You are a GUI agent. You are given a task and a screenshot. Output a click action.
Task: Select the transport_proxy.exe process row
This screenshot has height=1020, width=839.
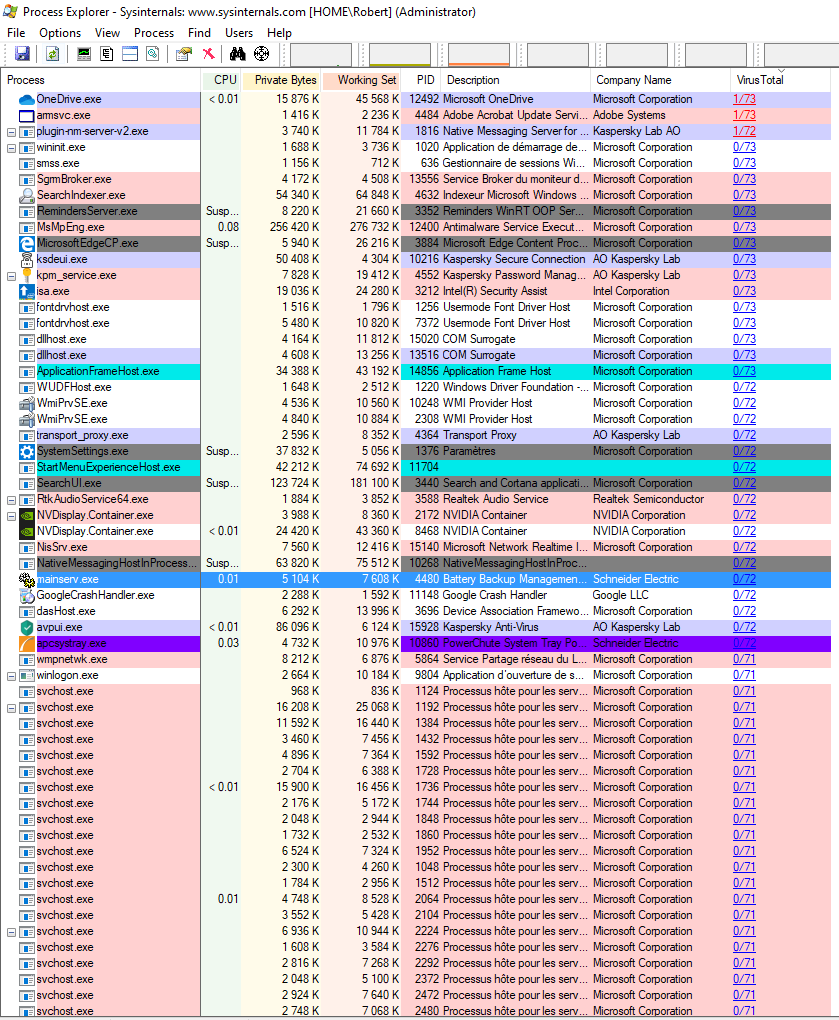[416, 435]
